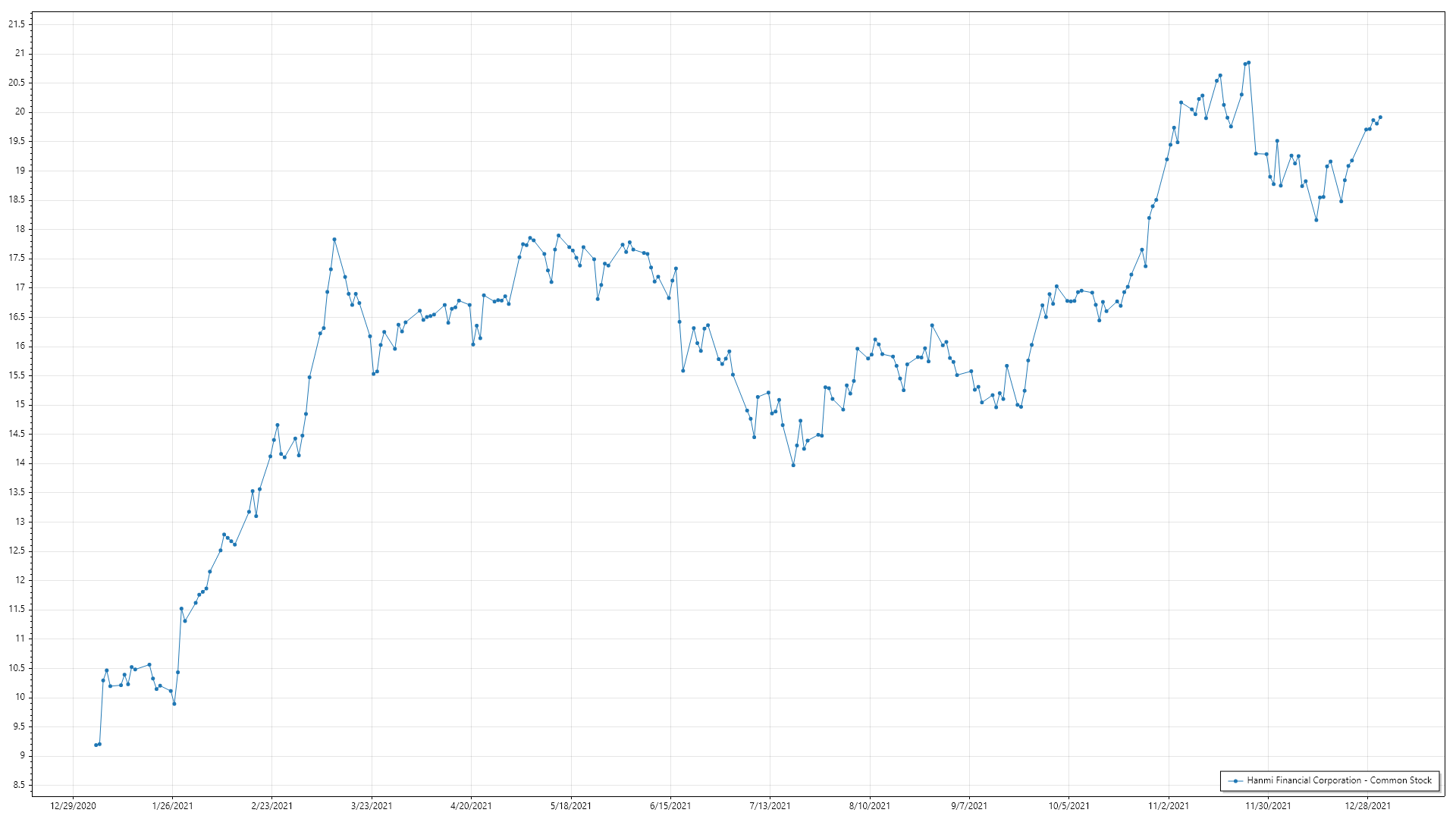
Task: Click the 18 y-axis value label
Action: [20, 229]
